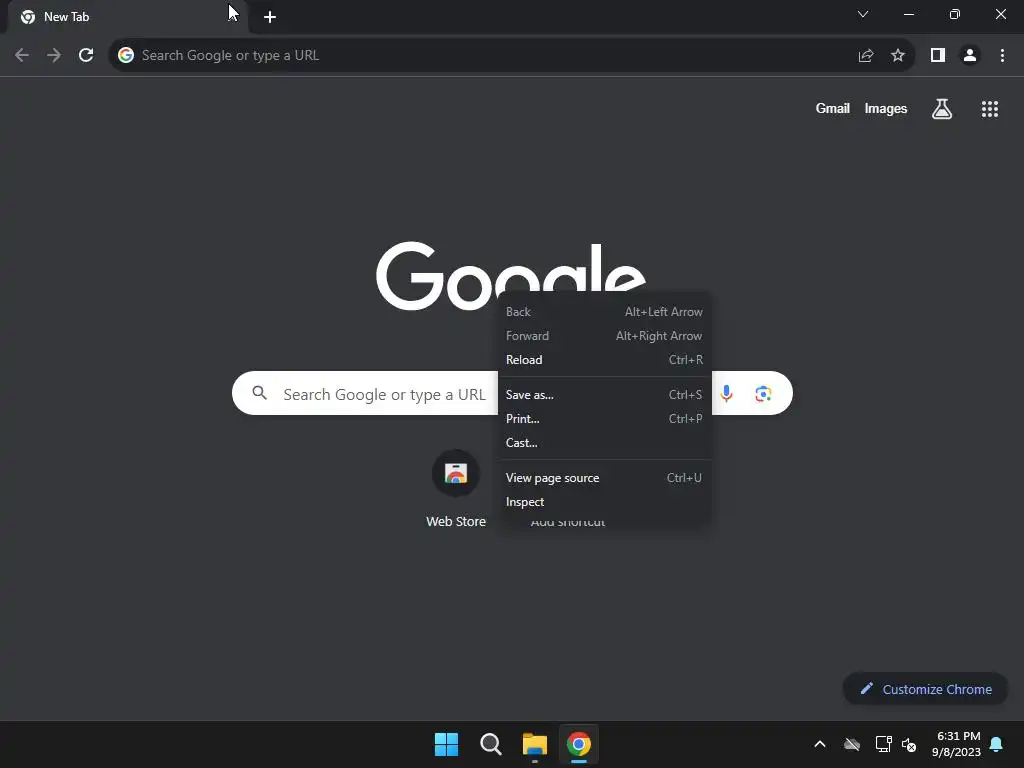
Task: Click the Chrome icon in the taskbar
Action: point(579,744)
